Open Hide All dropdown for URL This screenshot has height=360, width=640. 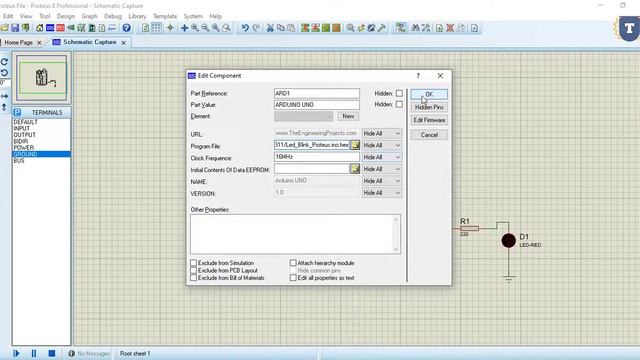click(x=382, y=133)
